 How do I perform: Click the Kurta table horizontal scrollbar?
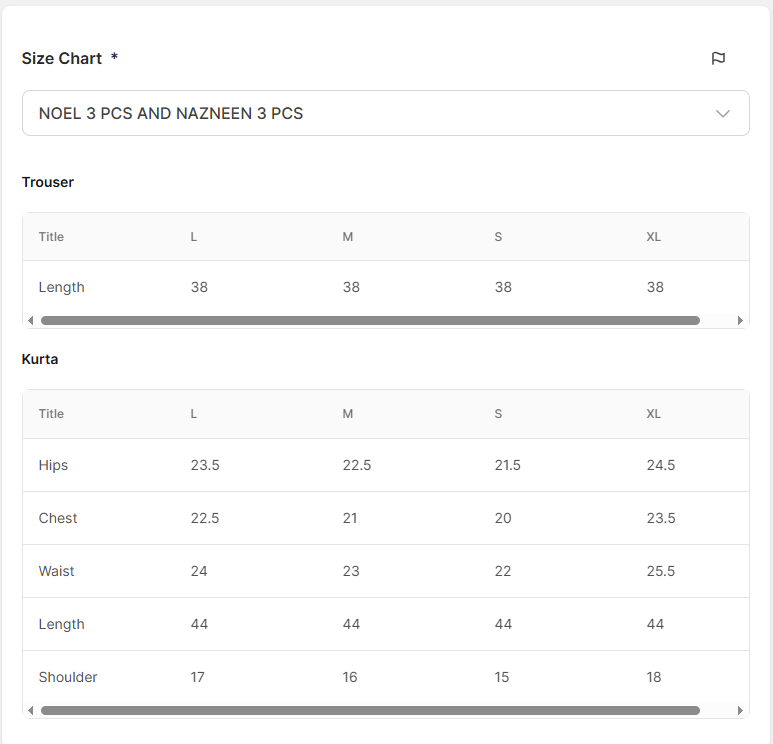(370, 711)
